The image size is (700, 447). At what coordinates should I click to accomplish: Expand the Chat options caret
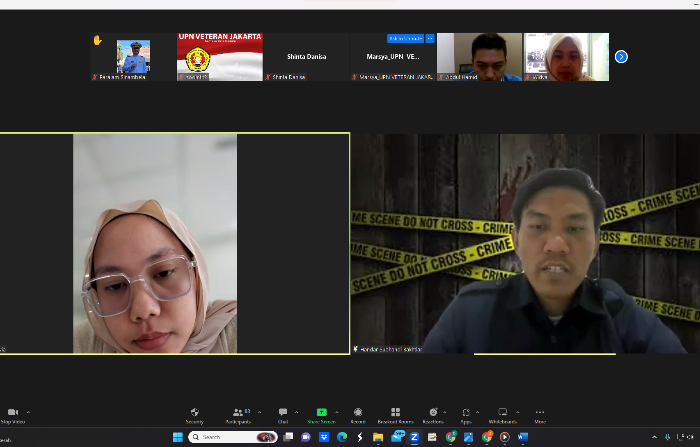pyautogui.click(x=296, y=412)
